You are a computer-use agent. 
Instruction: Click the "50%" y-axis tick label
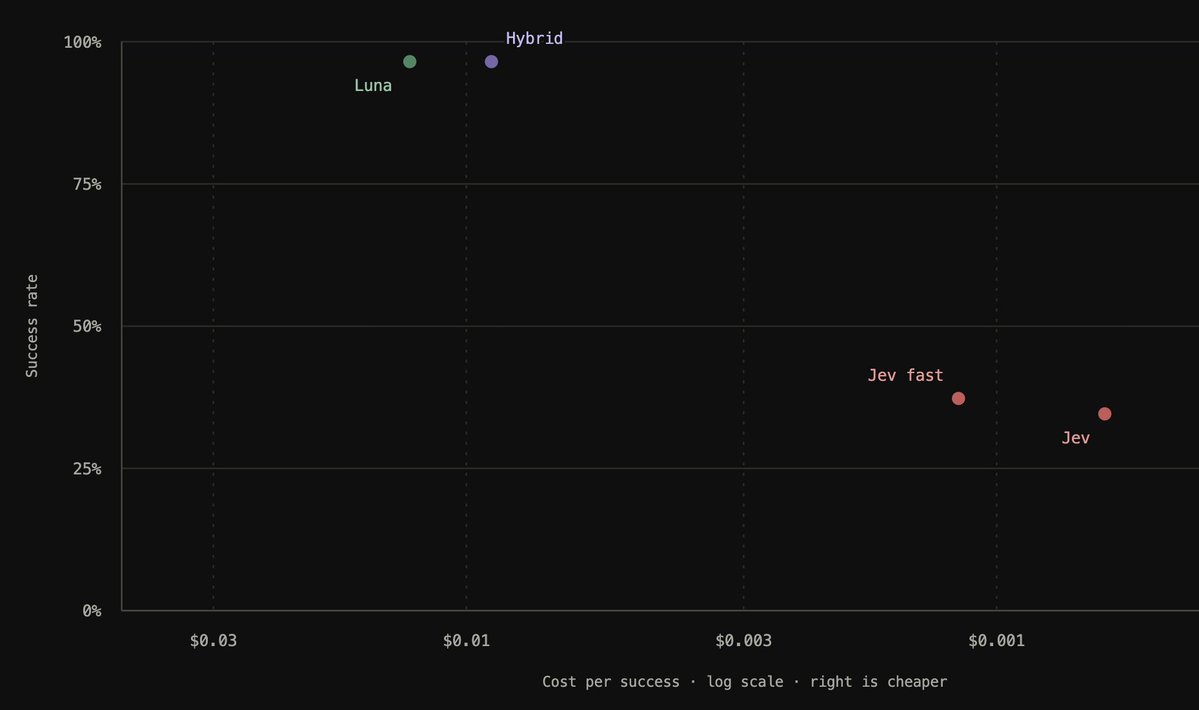[x=87, y=326]
